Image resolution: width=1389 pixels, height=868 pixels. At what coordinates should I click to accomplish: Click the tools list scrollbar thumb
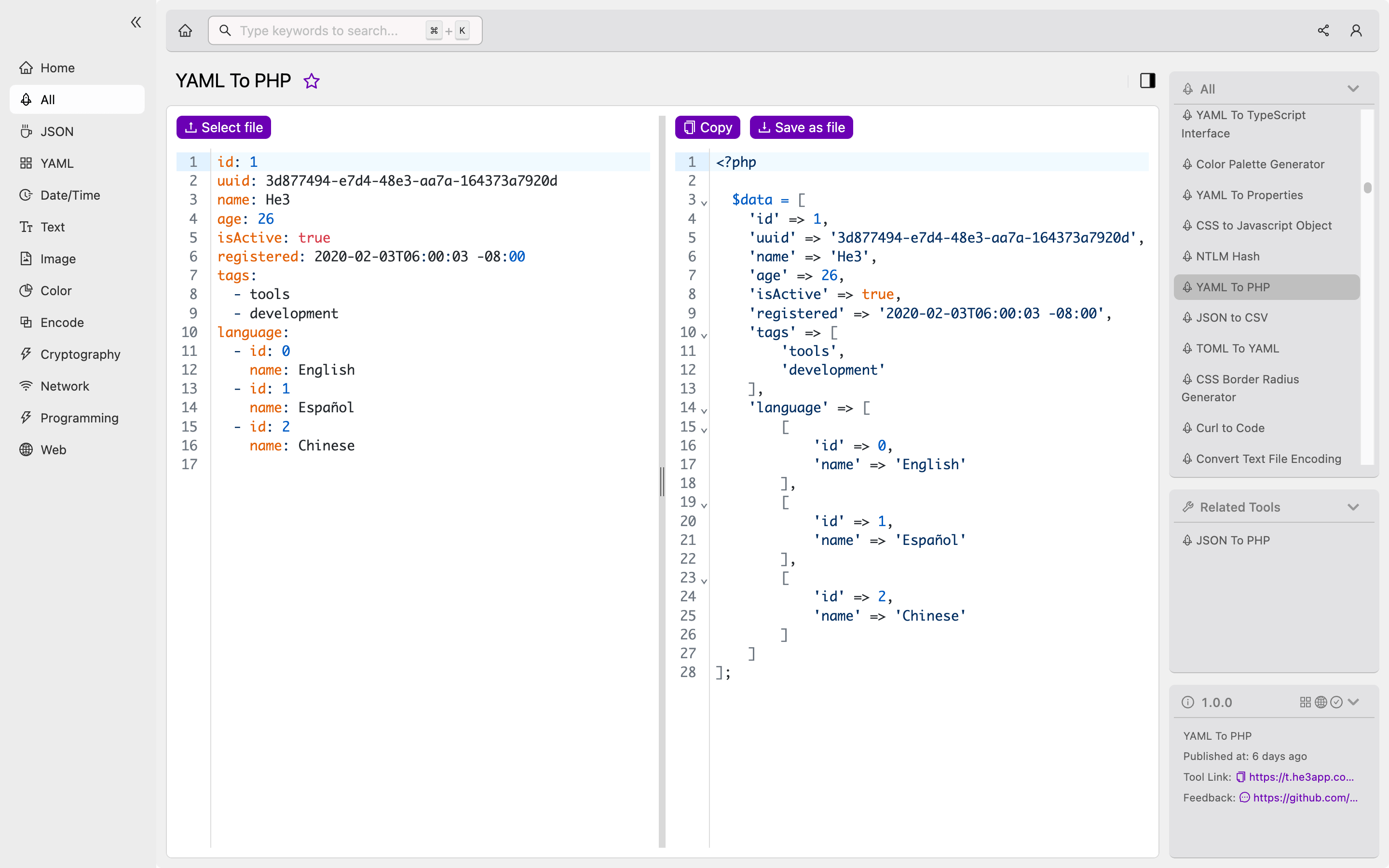coord(1368,188)
